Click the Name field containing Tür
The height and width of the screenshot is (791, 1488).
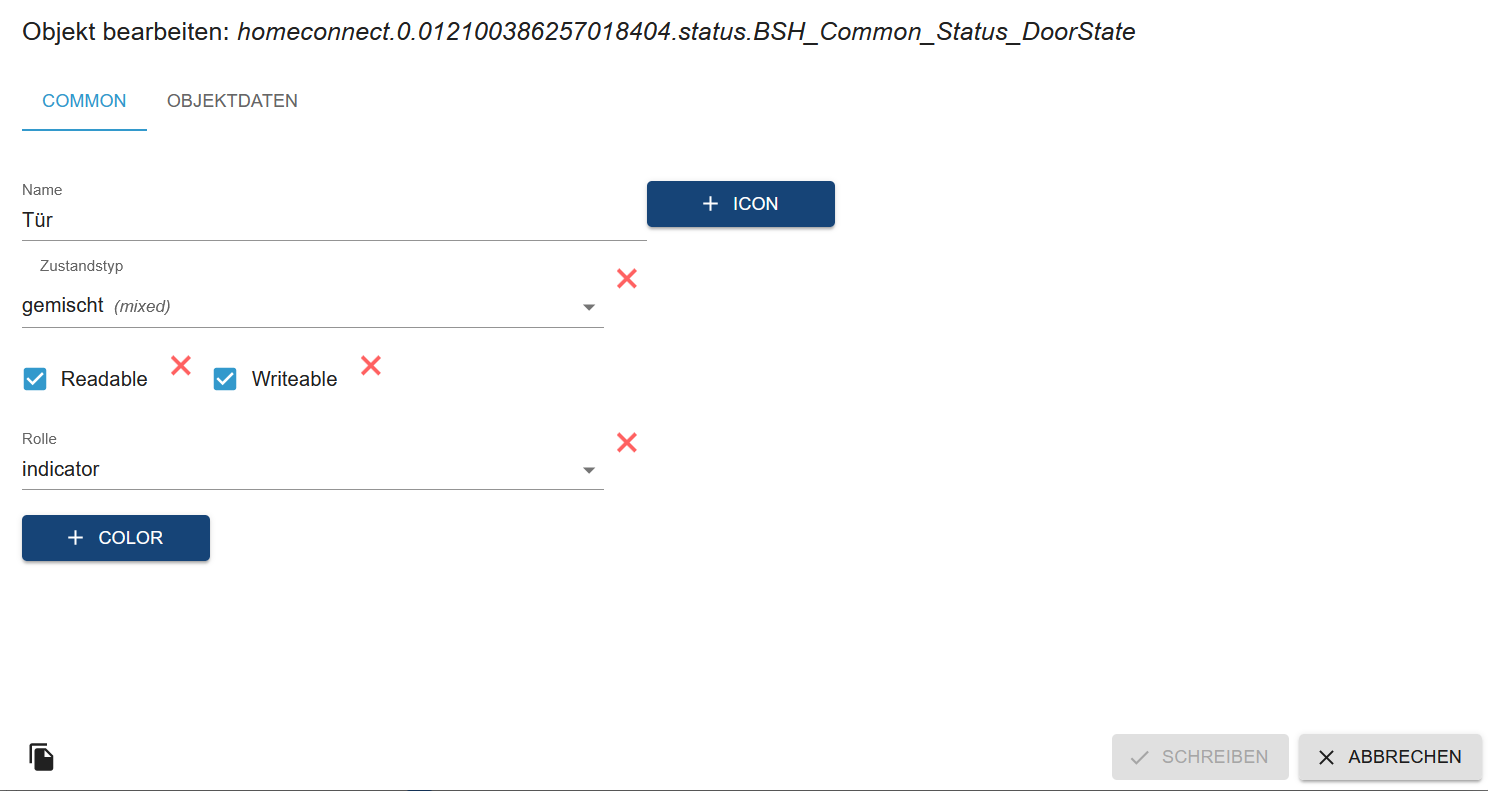click(x=334, y=220)
